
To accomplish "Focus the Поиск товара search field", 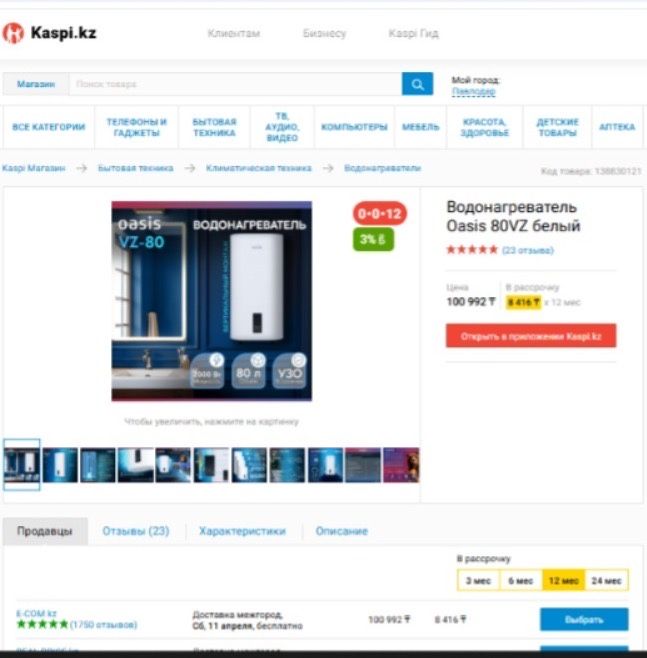I will click(235, 84).
